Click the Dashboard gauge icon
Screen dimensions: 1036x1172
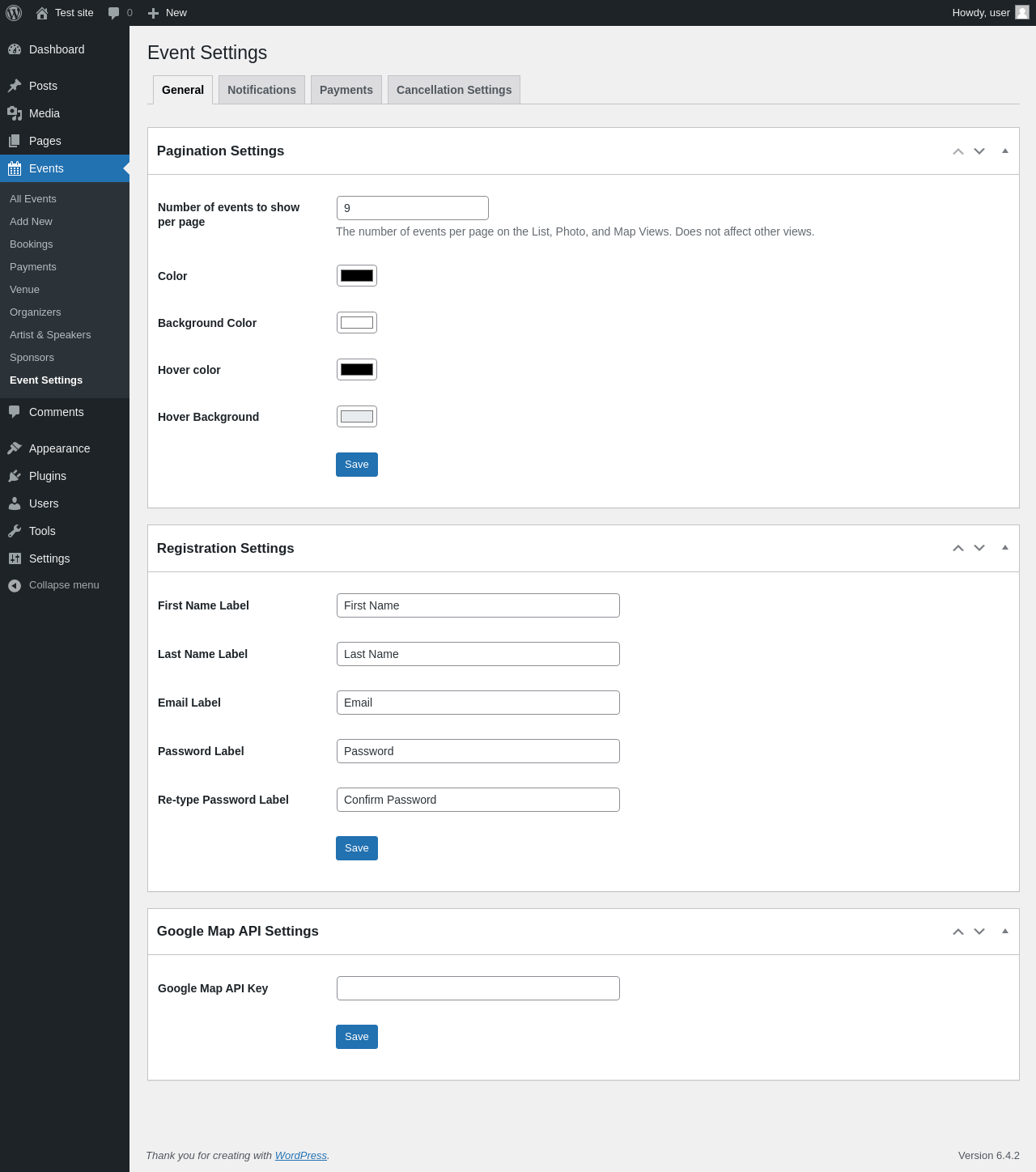coord(15,49)
